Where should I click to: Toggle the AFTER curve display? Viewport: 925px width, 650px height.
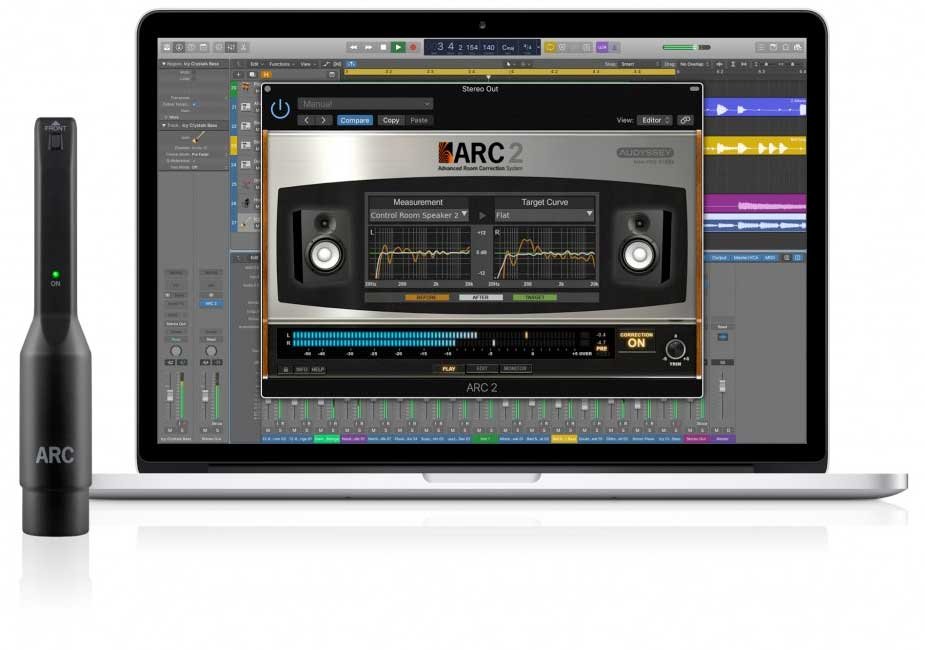tap(481, 298)
